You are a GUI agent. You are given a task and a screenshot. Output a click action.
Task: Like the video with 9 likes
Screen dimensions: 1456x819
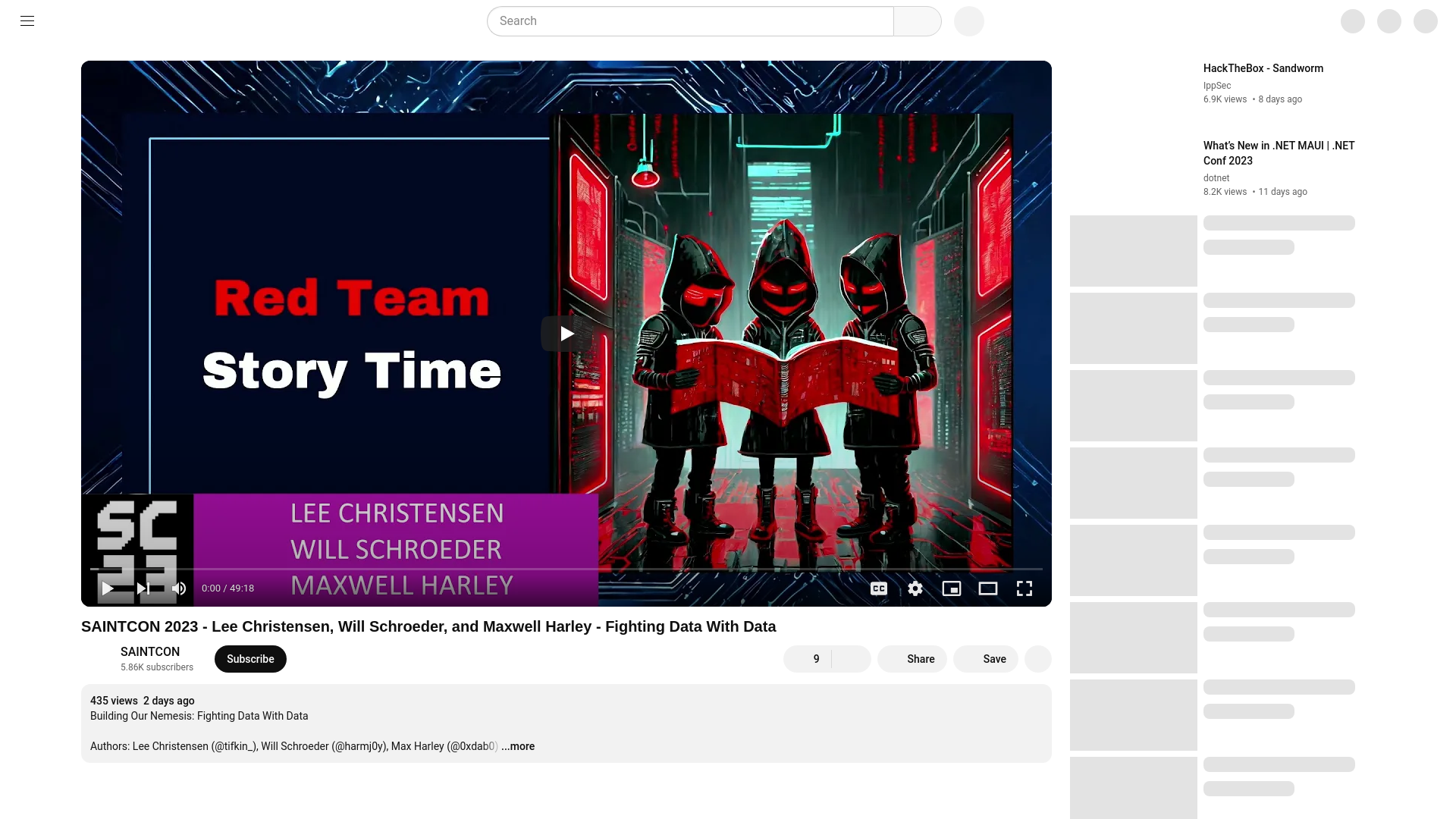[808, 659]
